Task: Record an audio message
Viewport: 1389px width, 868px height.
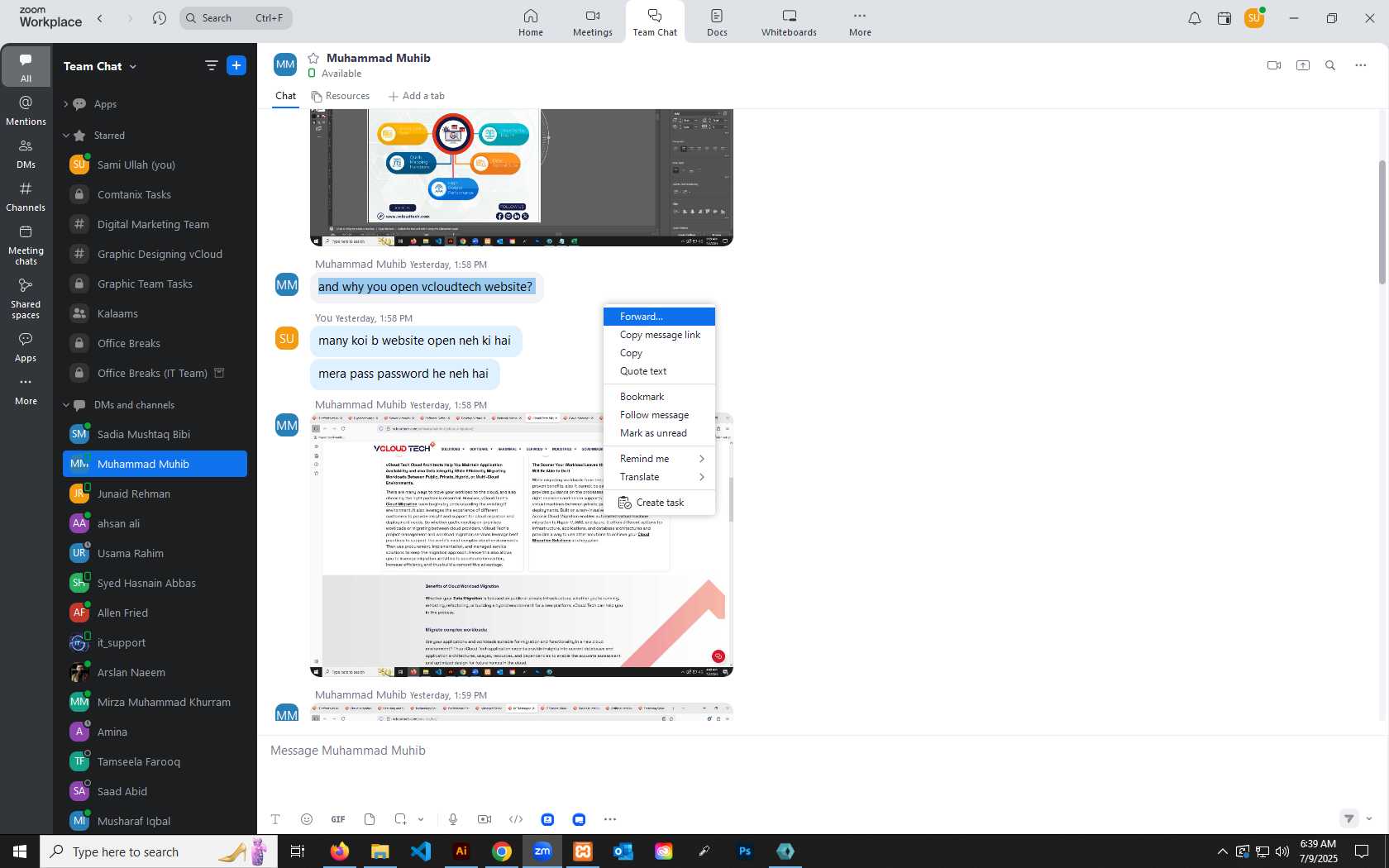Action: (453, 819)
